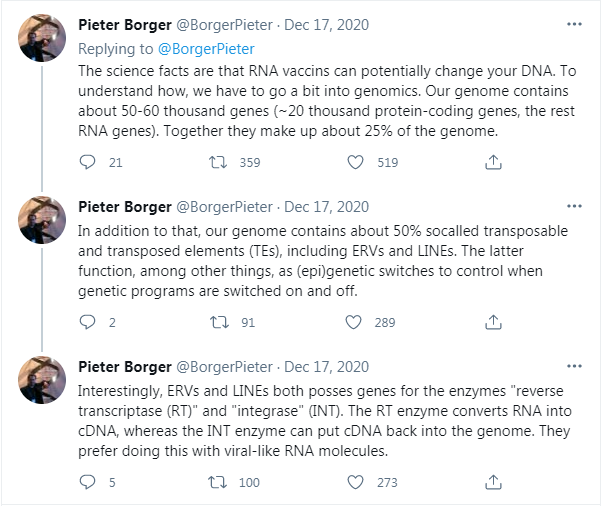The width and height of the screenshot is (601, 506).
Task: Like the tweet with 273 likes
Action: click(356, 482)
